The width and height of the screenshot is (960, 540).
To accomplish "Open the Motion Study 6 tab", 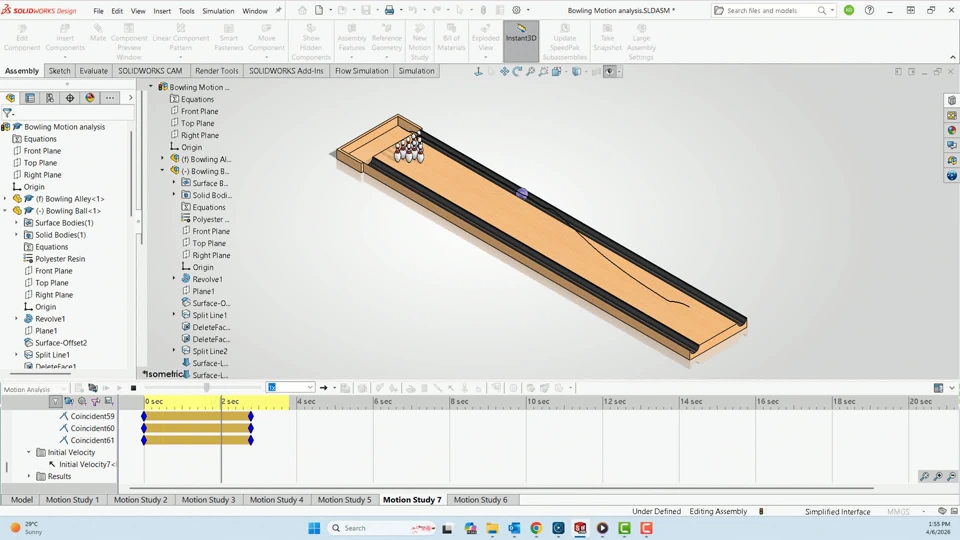I will 481,500.
